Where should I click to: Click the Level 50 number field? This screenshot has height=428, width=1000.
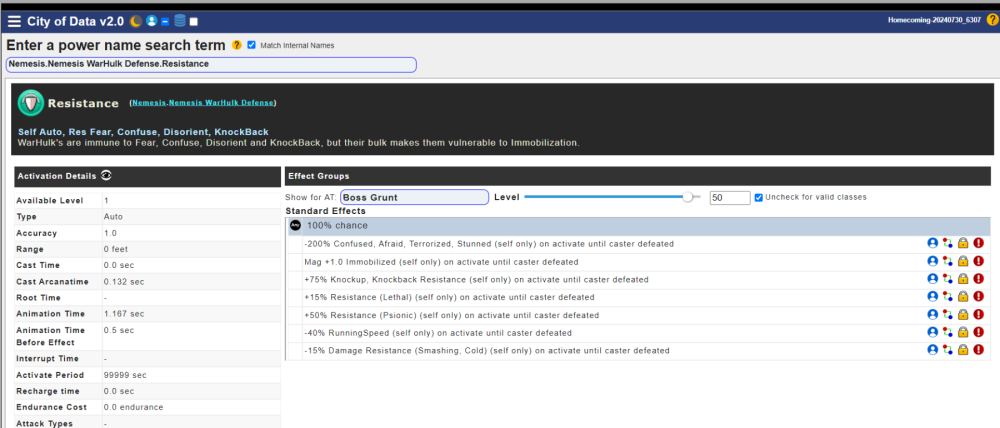(729, 198)
